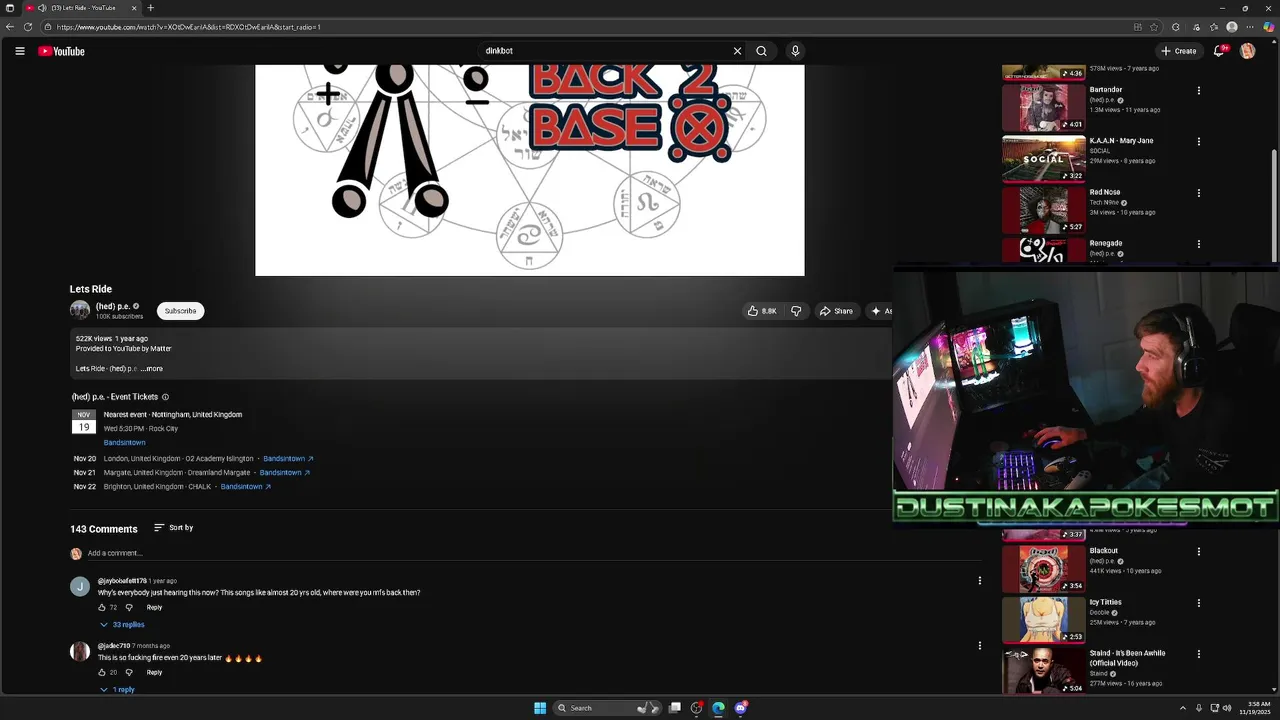Screen dimensions: 1280x720
Task: Open YouTube account avatar menu
Action: 1247,51
